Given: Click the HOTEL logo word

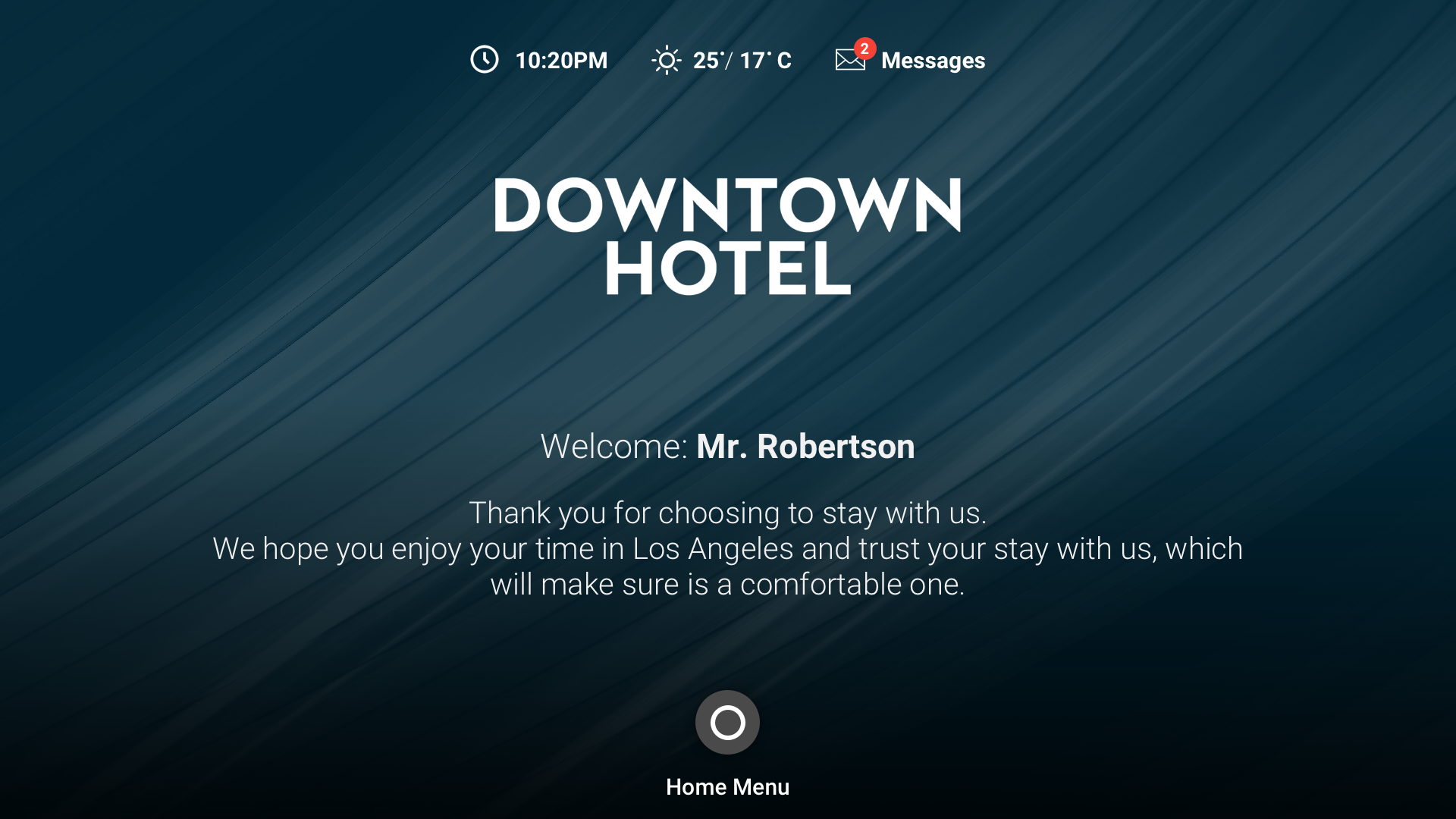Looking at the screenshot, I should click(727, 268).
